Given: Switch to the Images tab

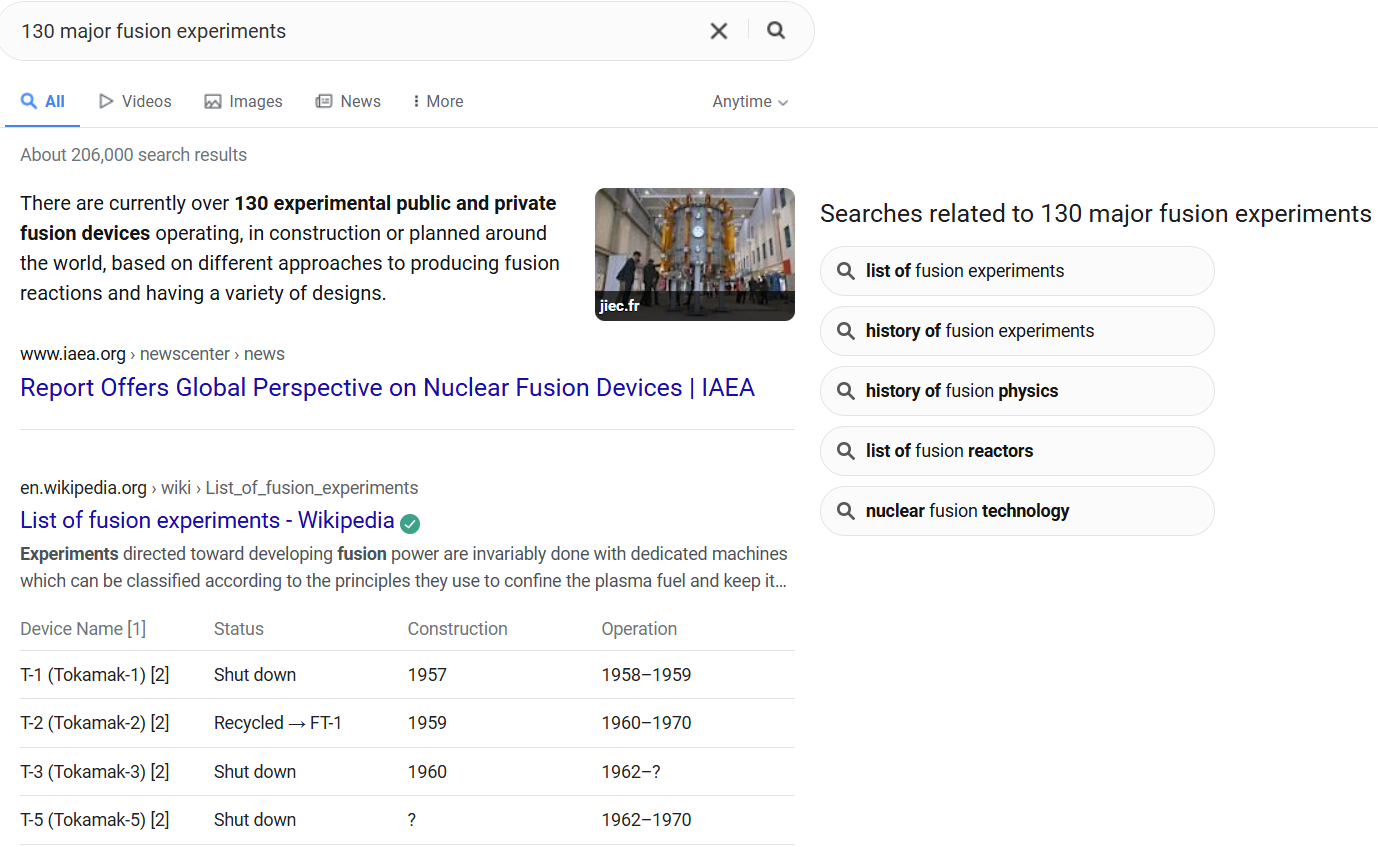Looking at the screenshot, I should [x=243, y=101].
